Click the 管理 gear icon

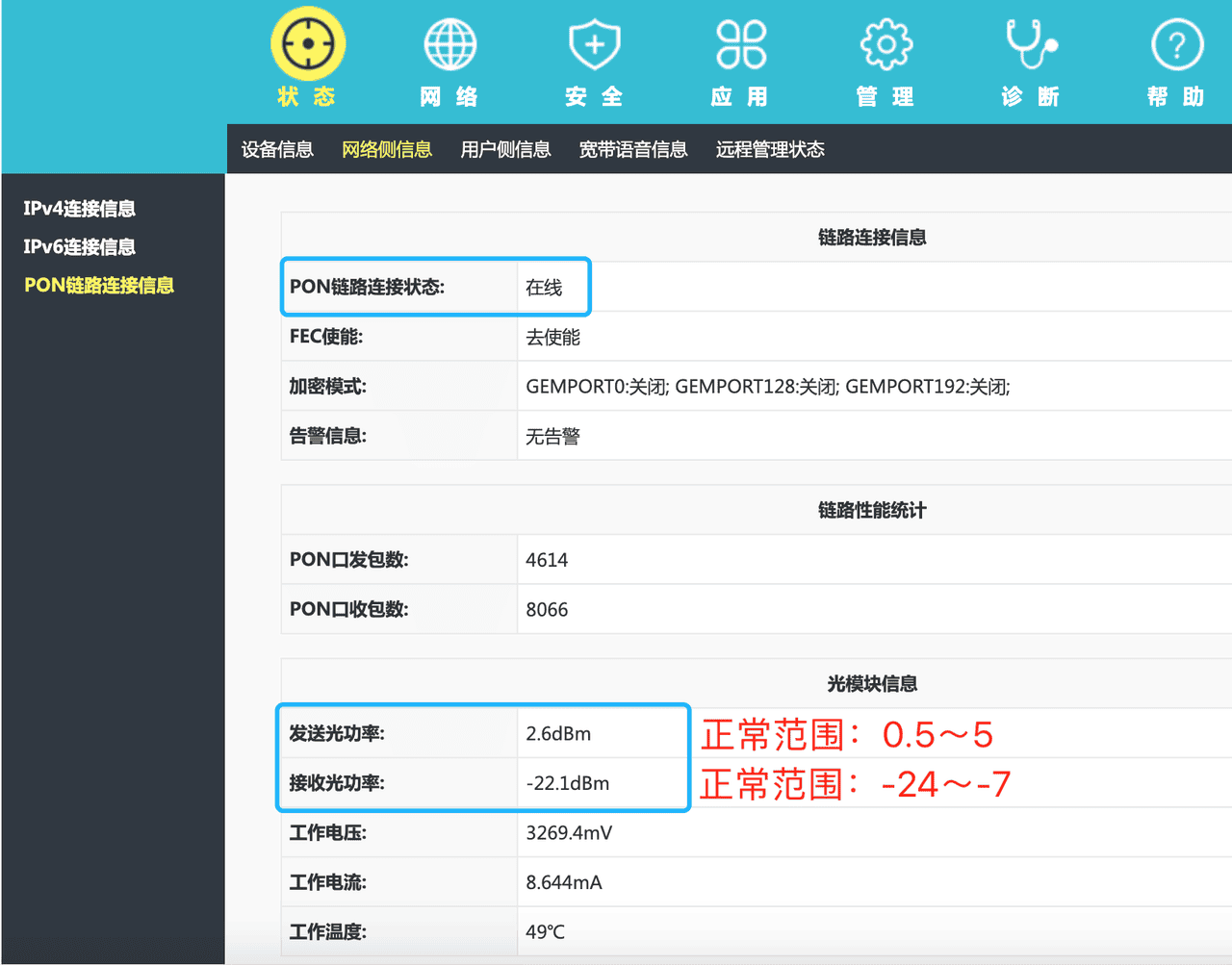click(885, 44)
